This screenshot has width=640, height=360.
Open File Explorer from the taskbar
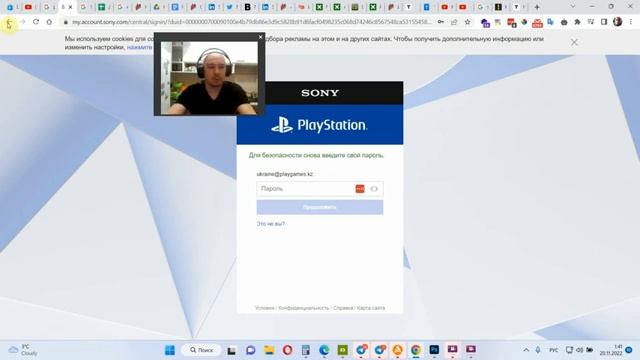coord(269,350)
